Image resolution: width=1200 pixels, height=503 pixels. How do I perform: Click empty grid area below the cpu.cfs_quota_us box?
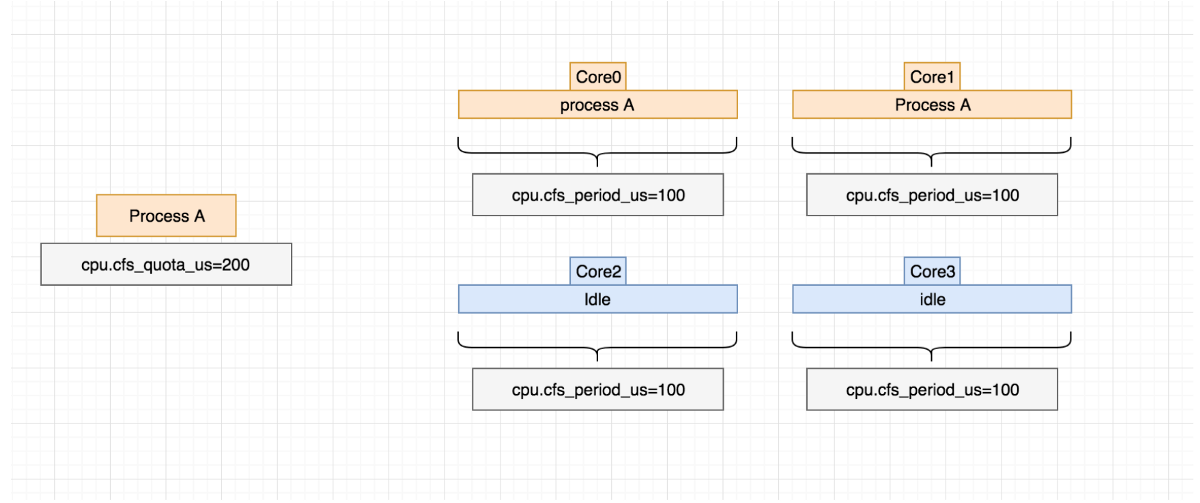click(x=166, y=380)
